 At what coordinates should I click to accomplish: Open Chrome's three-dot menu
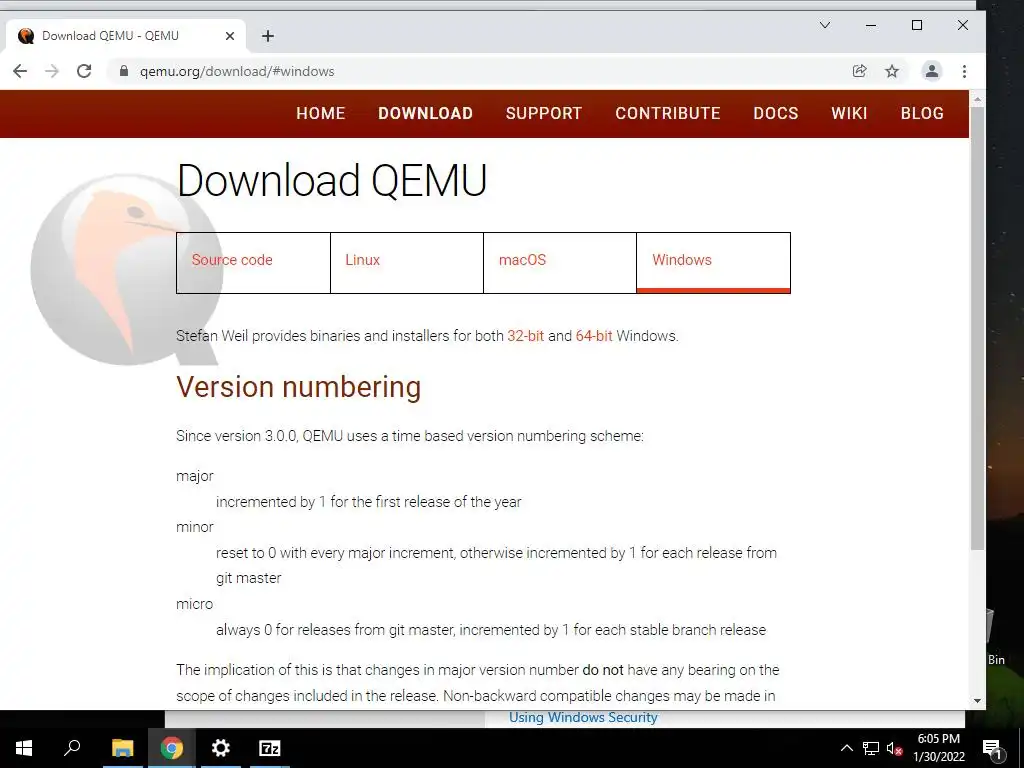[x=965, y=71]
